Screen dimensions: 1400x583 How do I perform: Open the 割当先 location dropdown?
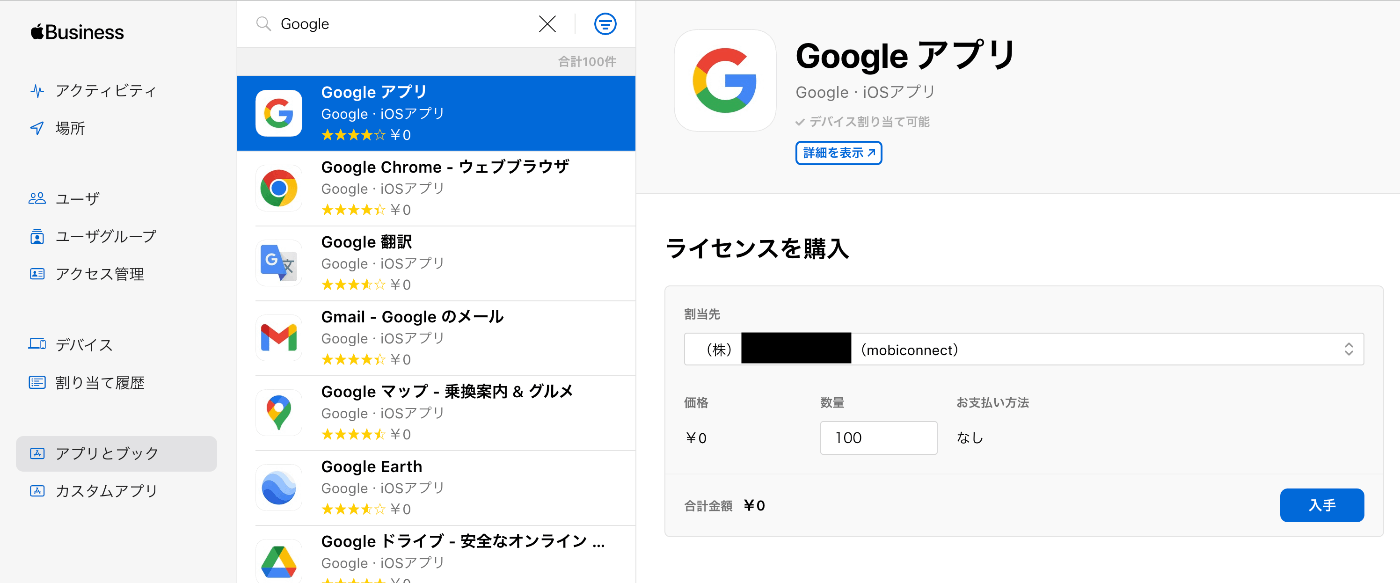click(x=1024, y=350)
